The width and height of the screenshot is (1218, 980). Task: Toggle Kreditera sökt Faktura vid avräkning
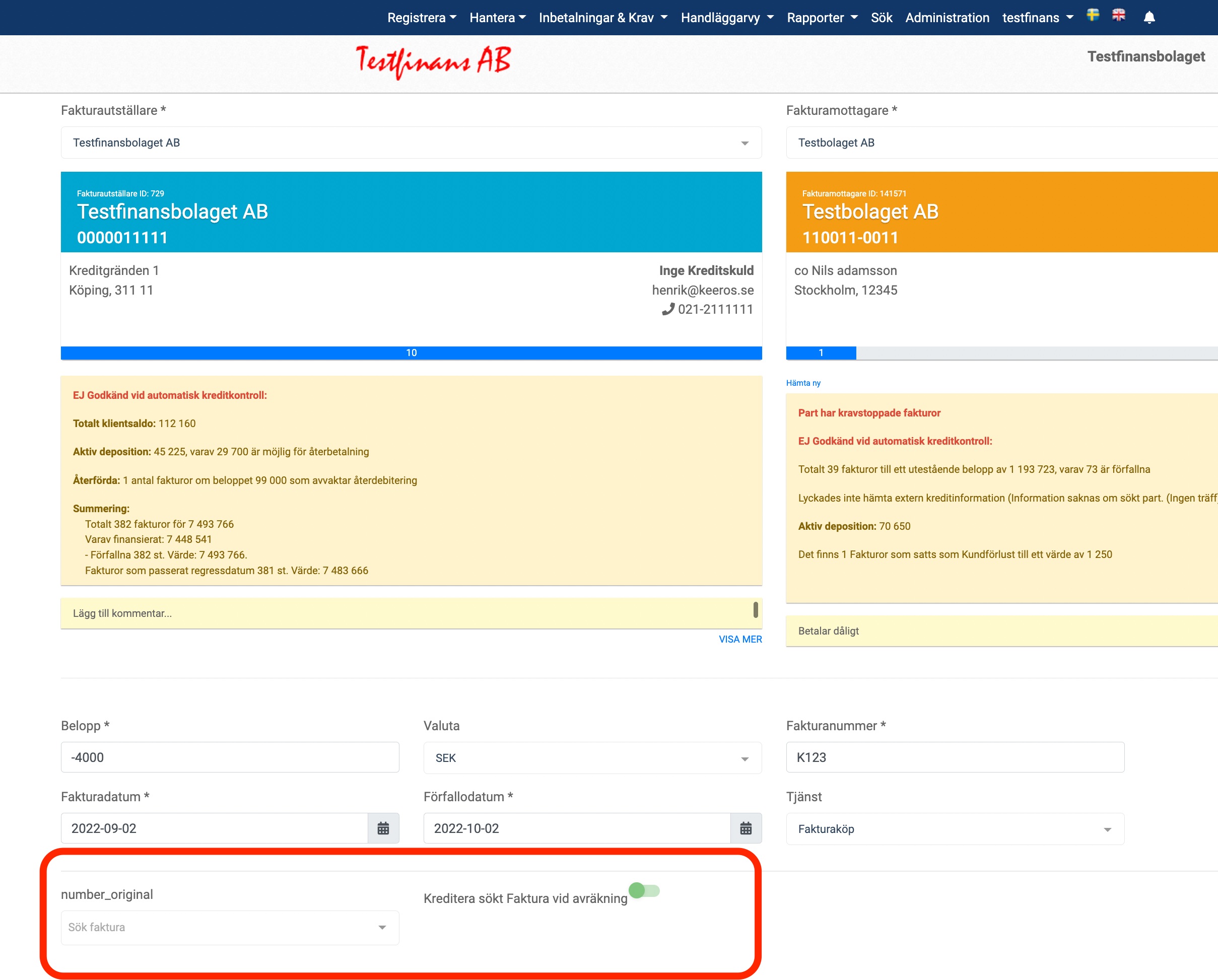pyautogui.click(x=644, y=891)
